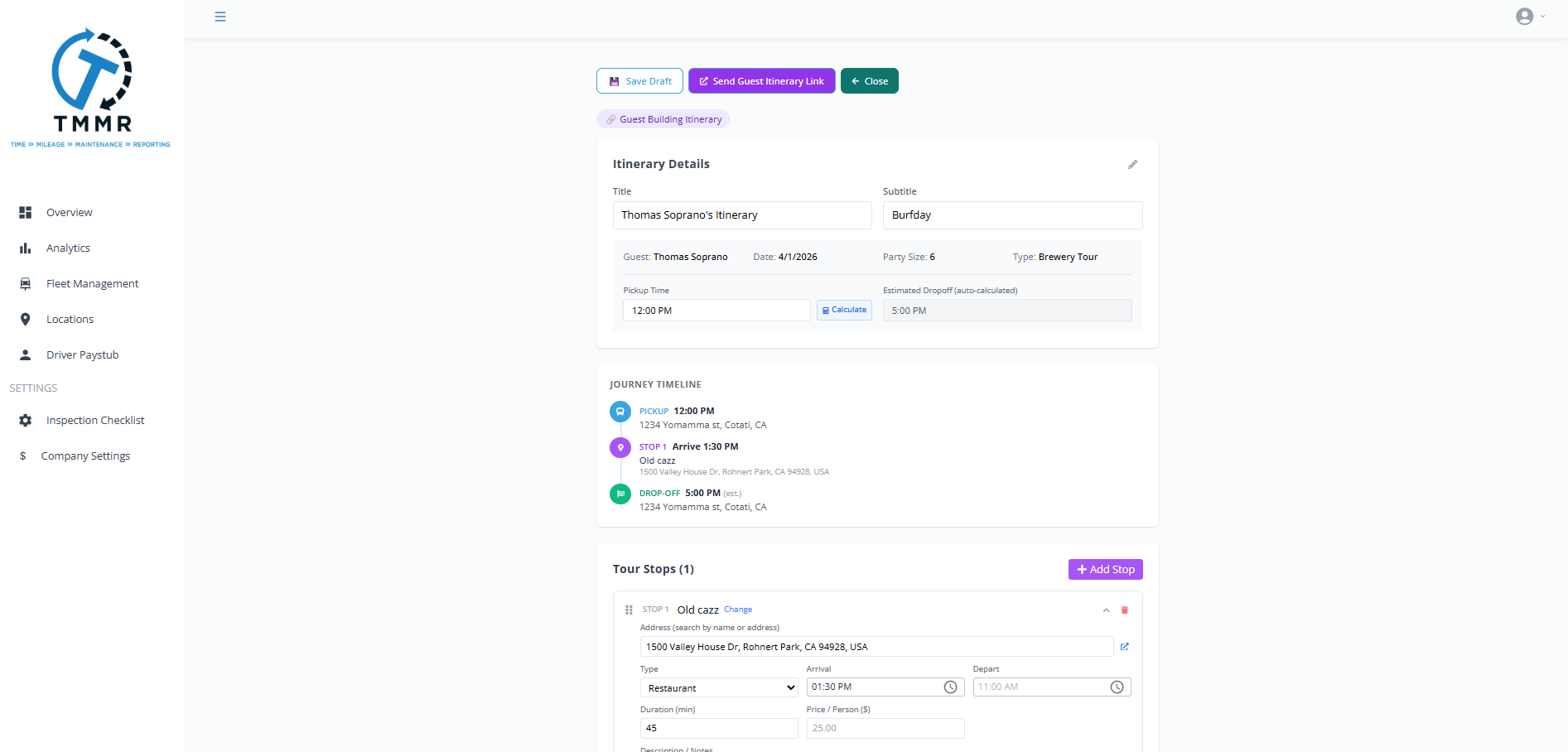Collapse Stop 1 with the chevron

1106,610
